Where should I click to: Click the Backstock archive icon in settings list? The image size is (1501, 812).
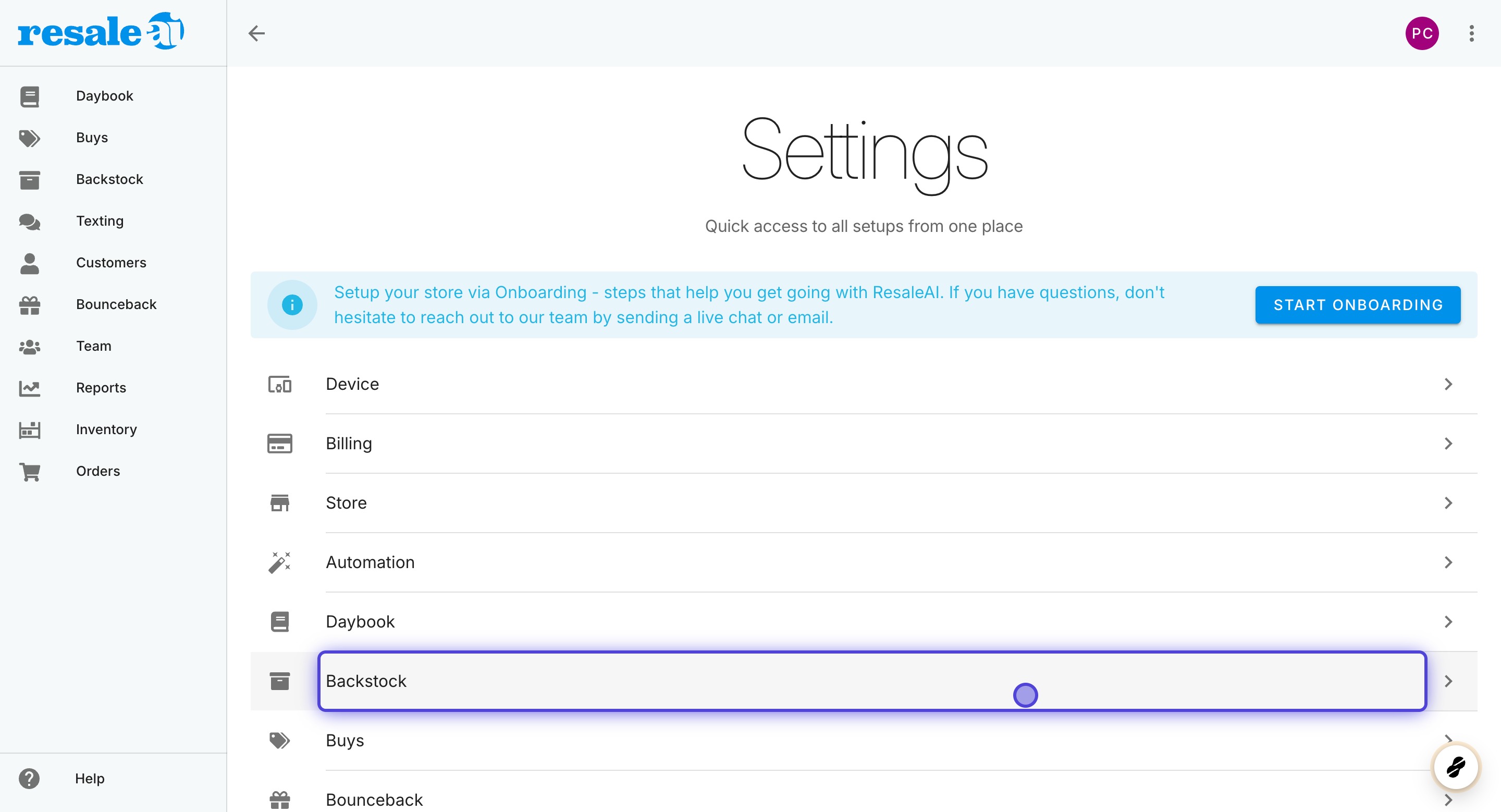coord(280,681)
